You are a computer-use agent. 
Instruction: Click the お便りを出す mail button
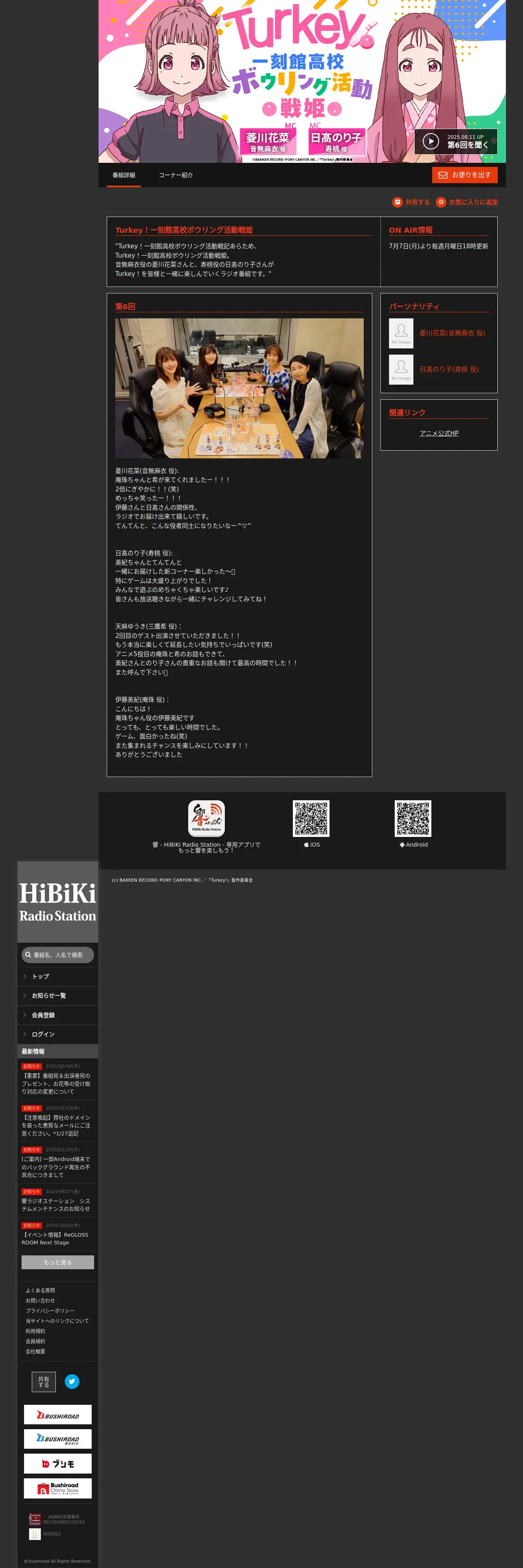(465, 175)
